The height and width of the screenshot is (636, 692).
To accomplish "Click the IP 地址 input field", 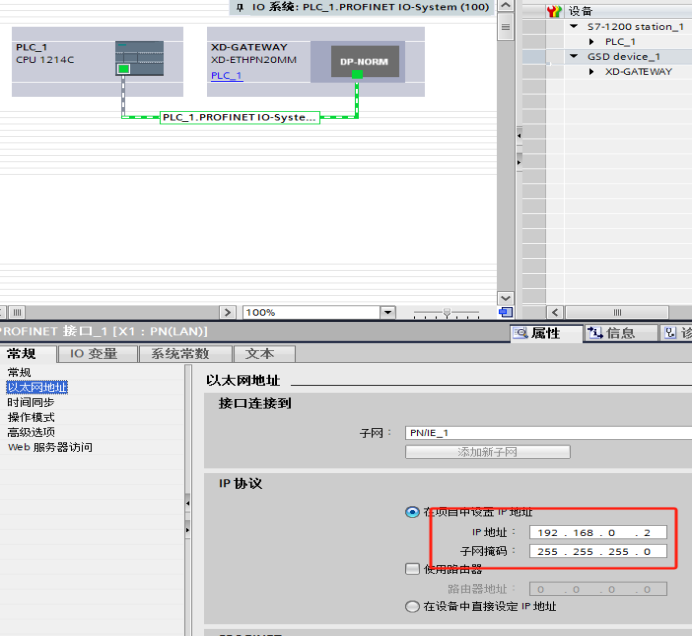I will (598, 533).
